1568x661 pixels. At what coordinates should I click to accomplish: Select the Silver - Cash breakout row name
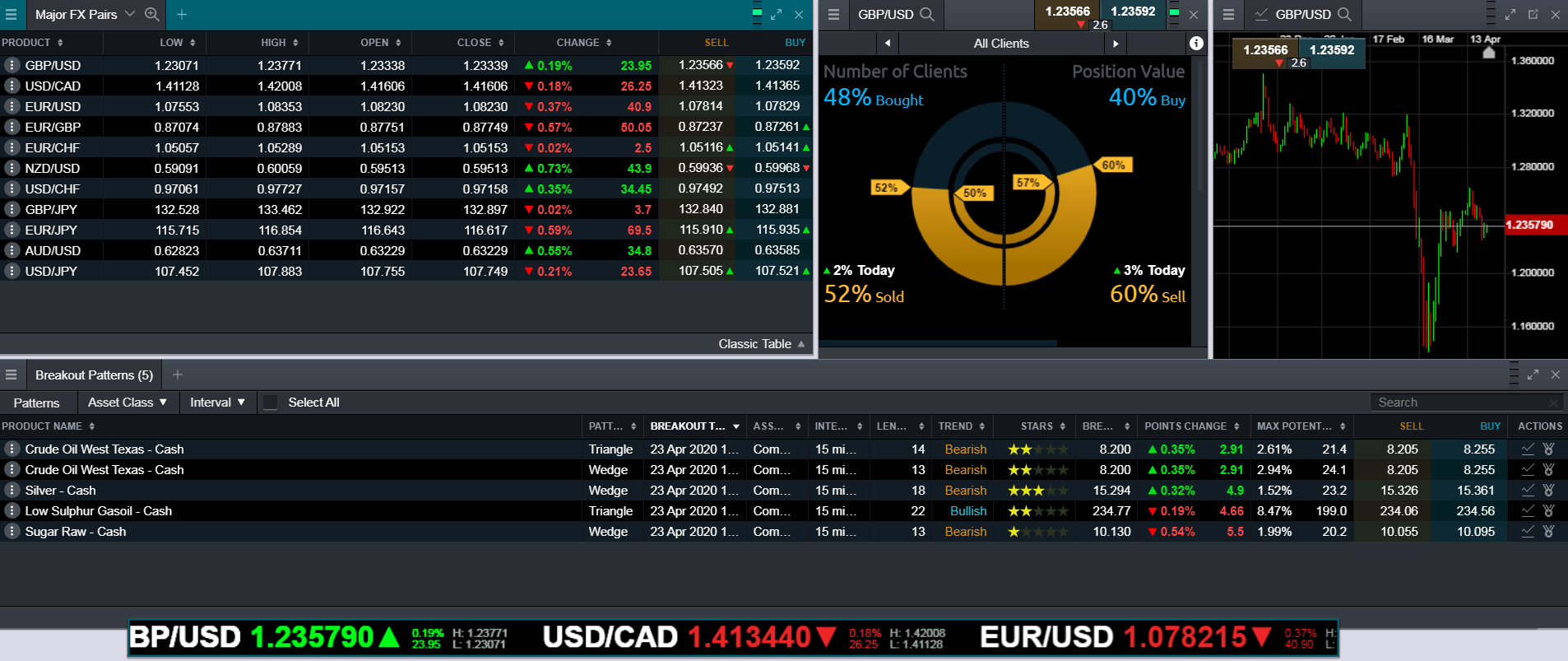(x=60, y=491)
